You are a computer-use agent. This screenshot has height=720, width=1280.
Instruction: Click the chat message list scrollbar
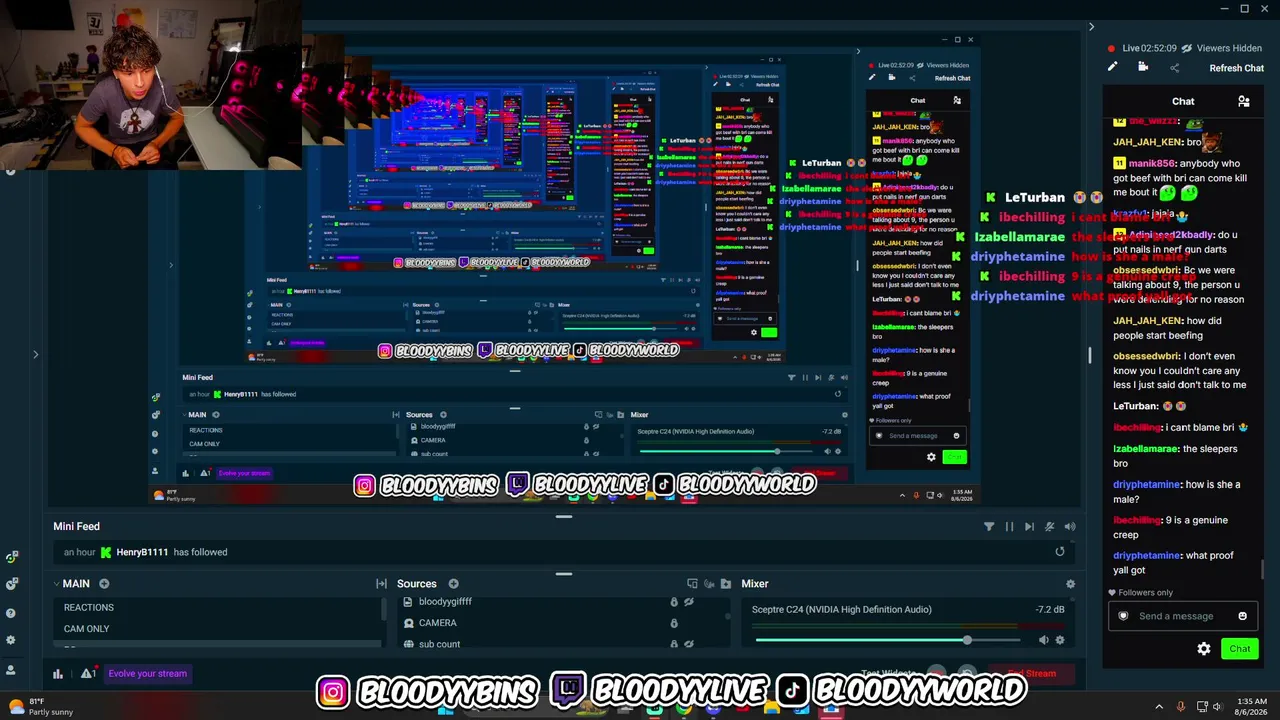pyautogui.click(x=1262, y=568)
